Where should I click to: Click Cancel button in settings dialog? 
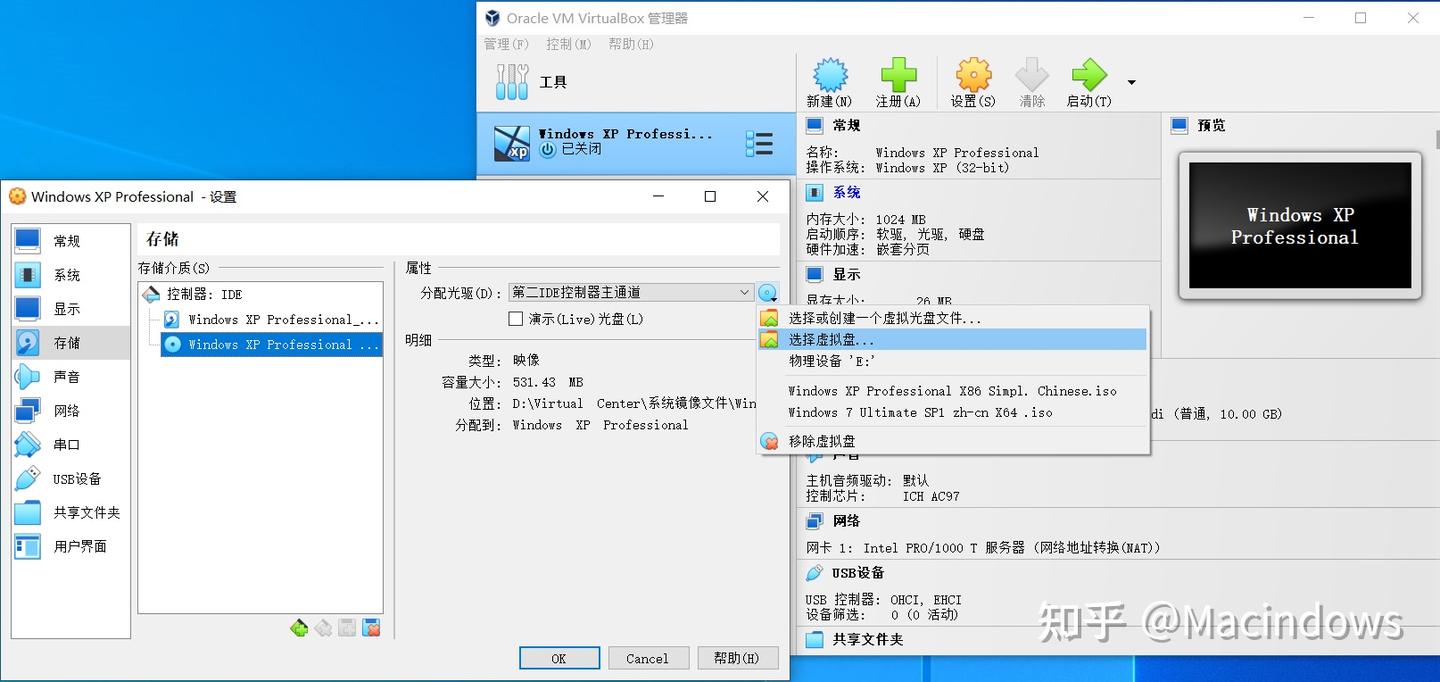(647, 658)
